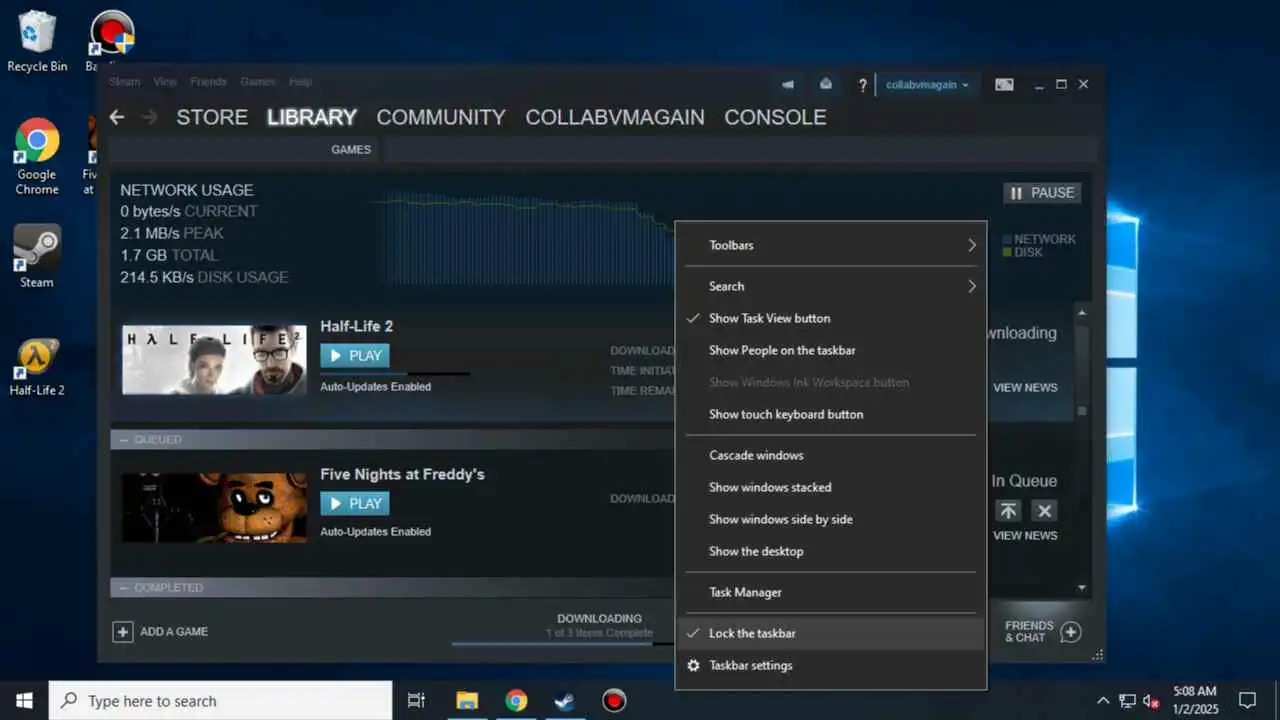Uncheck Show Task View button
1280x720 pixels.
point(831,318)
